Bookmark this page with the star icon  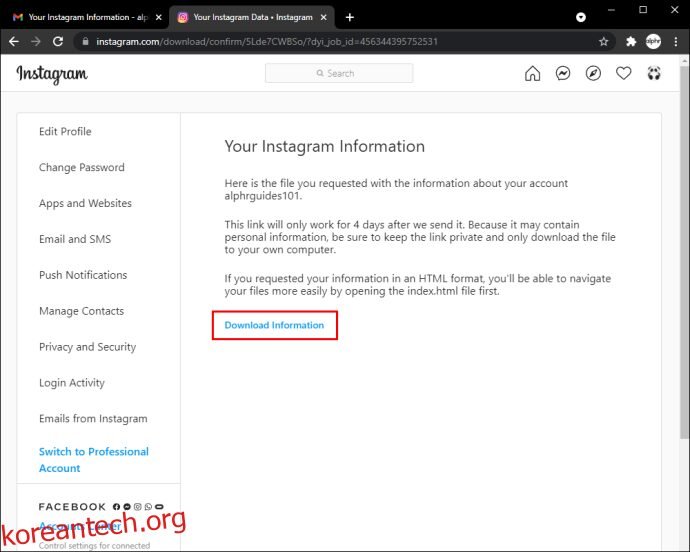pyautogui.click(x=603, y=41)
